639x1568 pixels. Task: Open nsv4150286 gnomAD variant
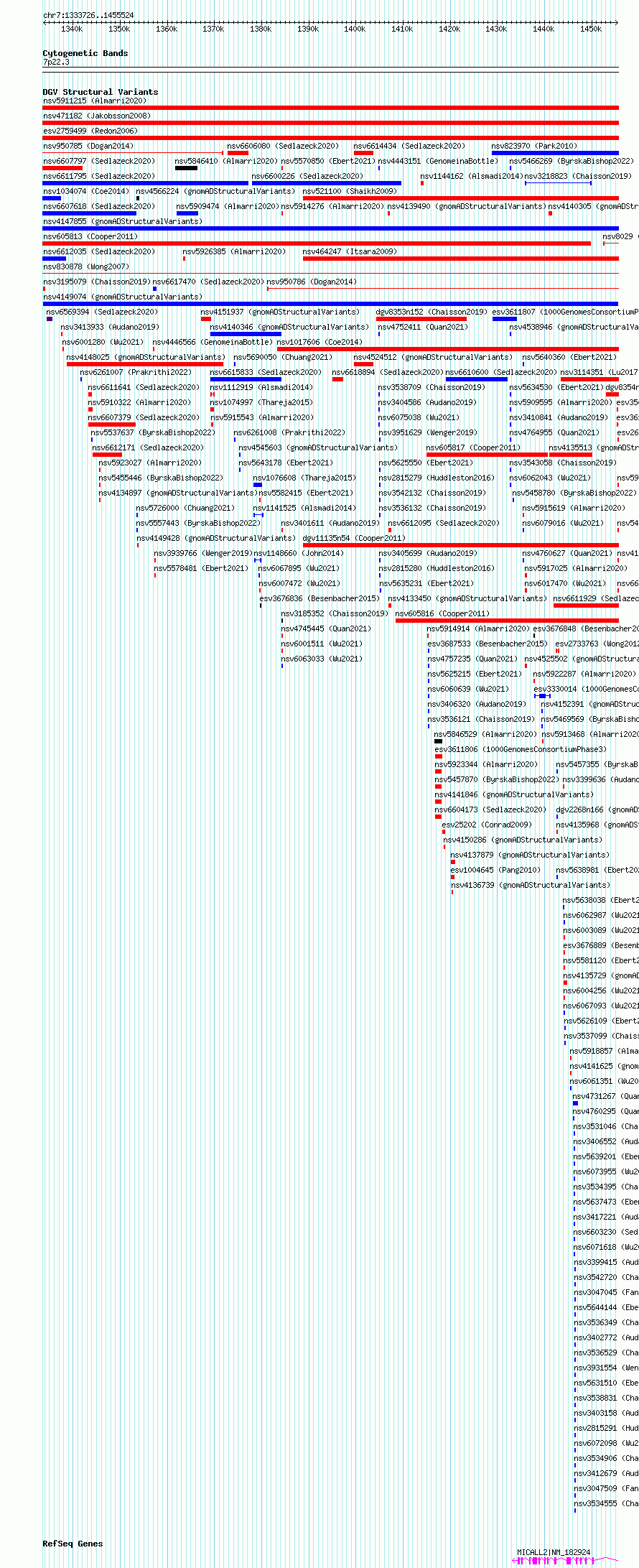click(444, 847)
